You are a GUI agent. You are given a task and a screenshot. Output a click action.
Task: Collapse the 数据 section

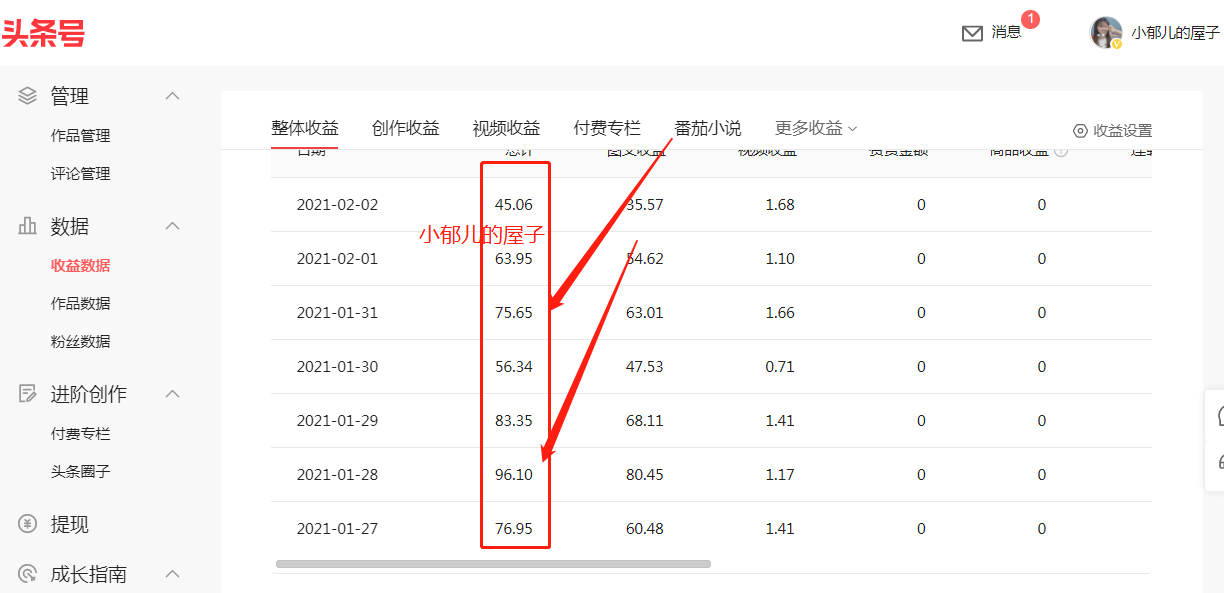(x=172, y=226)
